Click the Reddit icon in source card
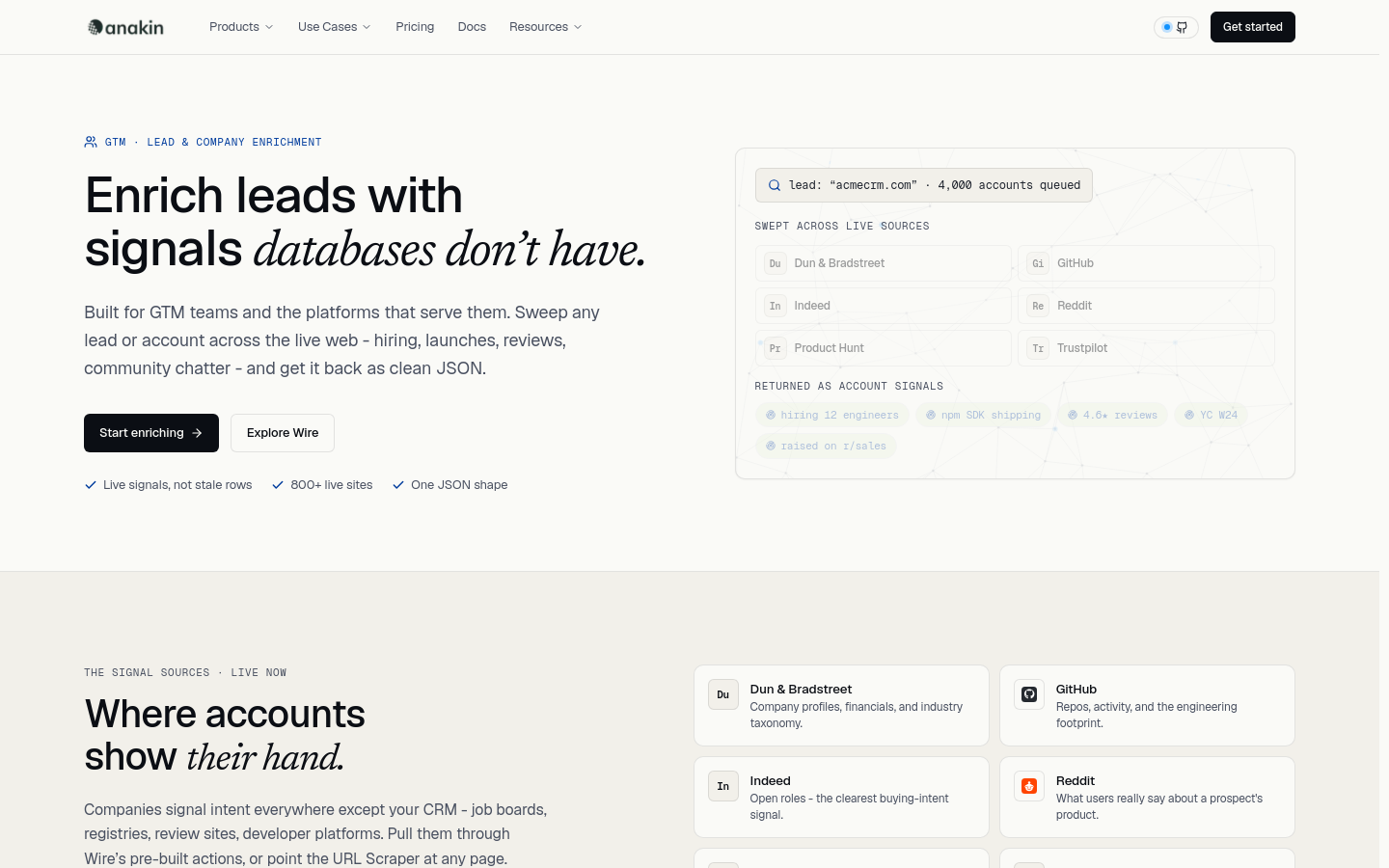The height and width of the screenshot is (868, 1389). pos(1029,786)
